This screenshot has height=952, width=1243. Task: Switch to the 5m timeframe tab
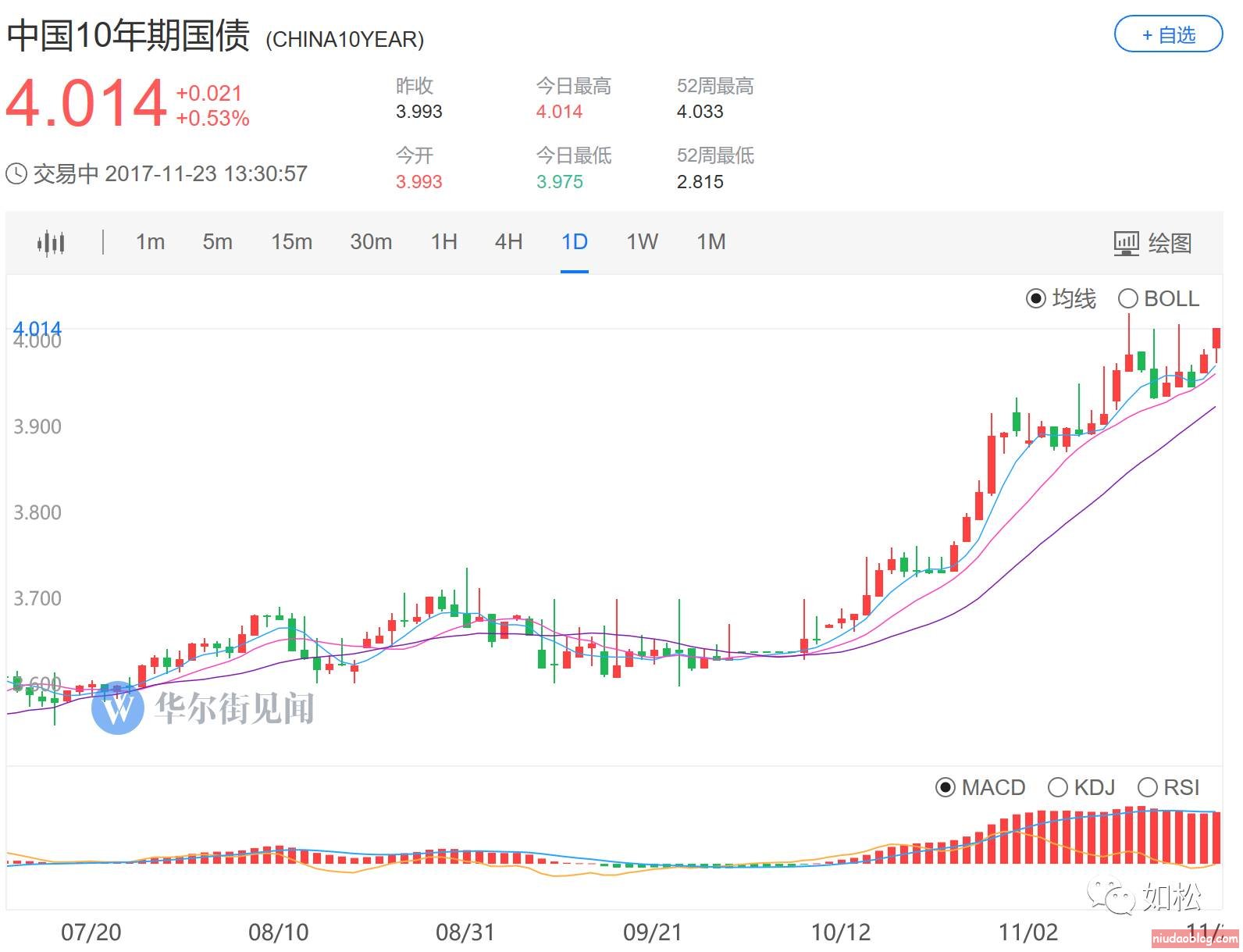pos(217,242)
